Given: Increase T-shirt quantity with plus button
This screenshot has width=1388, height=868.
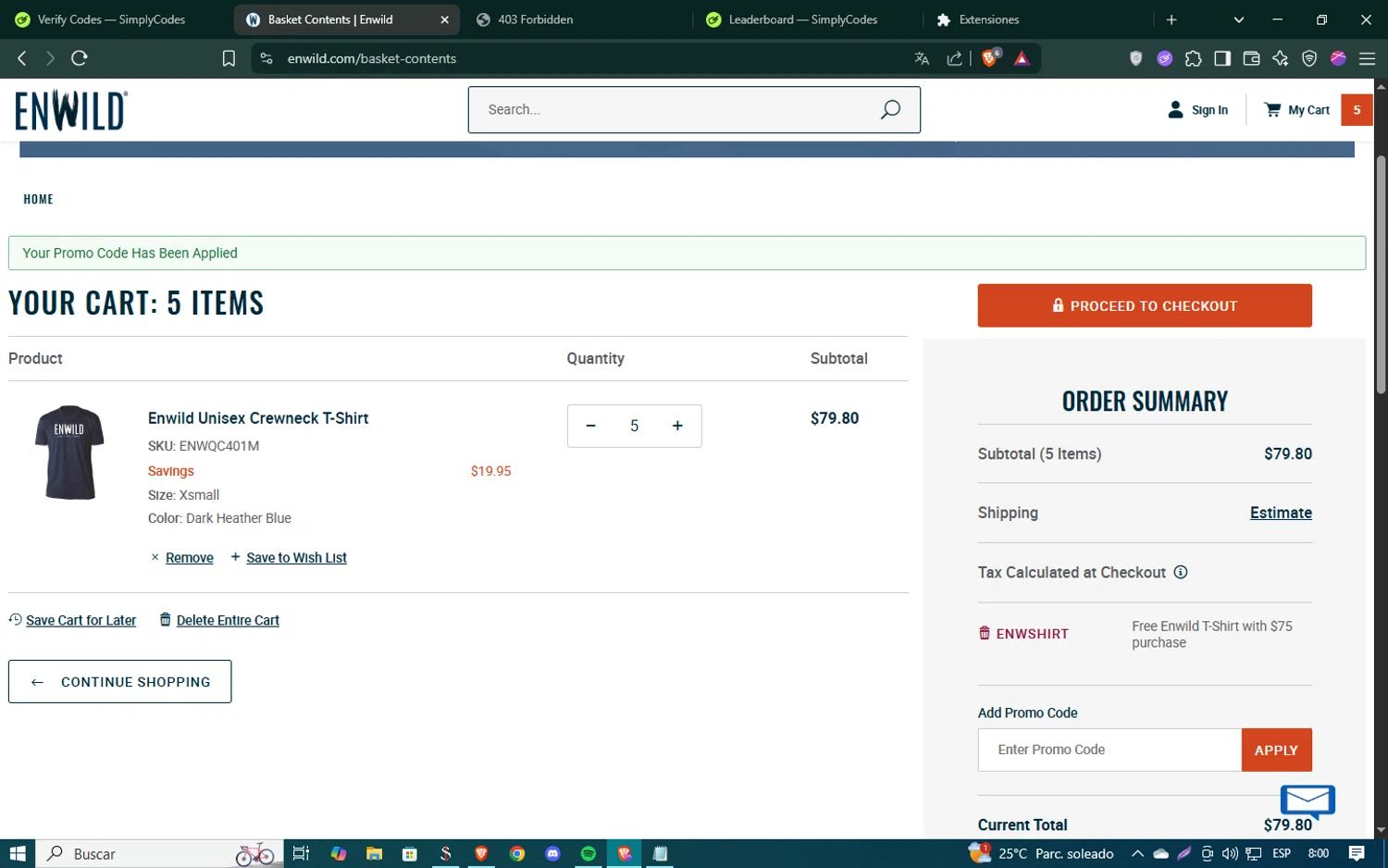Looking at the screenshot, I should point(677,426).
